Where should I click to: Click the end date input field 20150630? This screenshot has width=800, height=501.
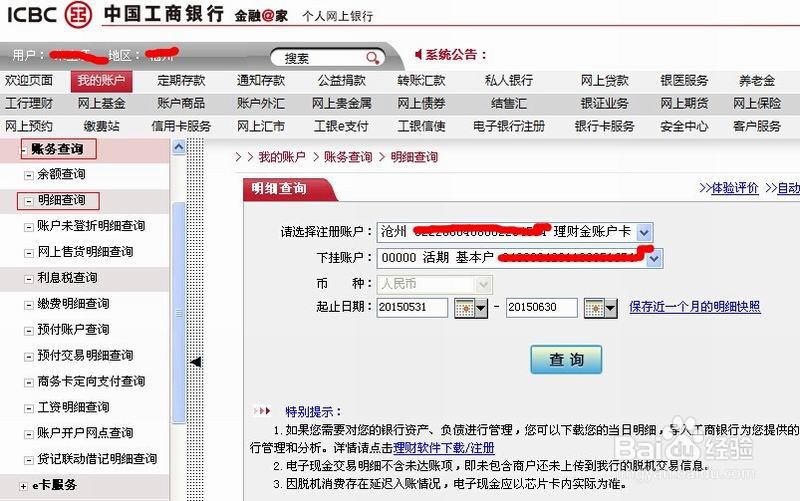pos(541,307)
